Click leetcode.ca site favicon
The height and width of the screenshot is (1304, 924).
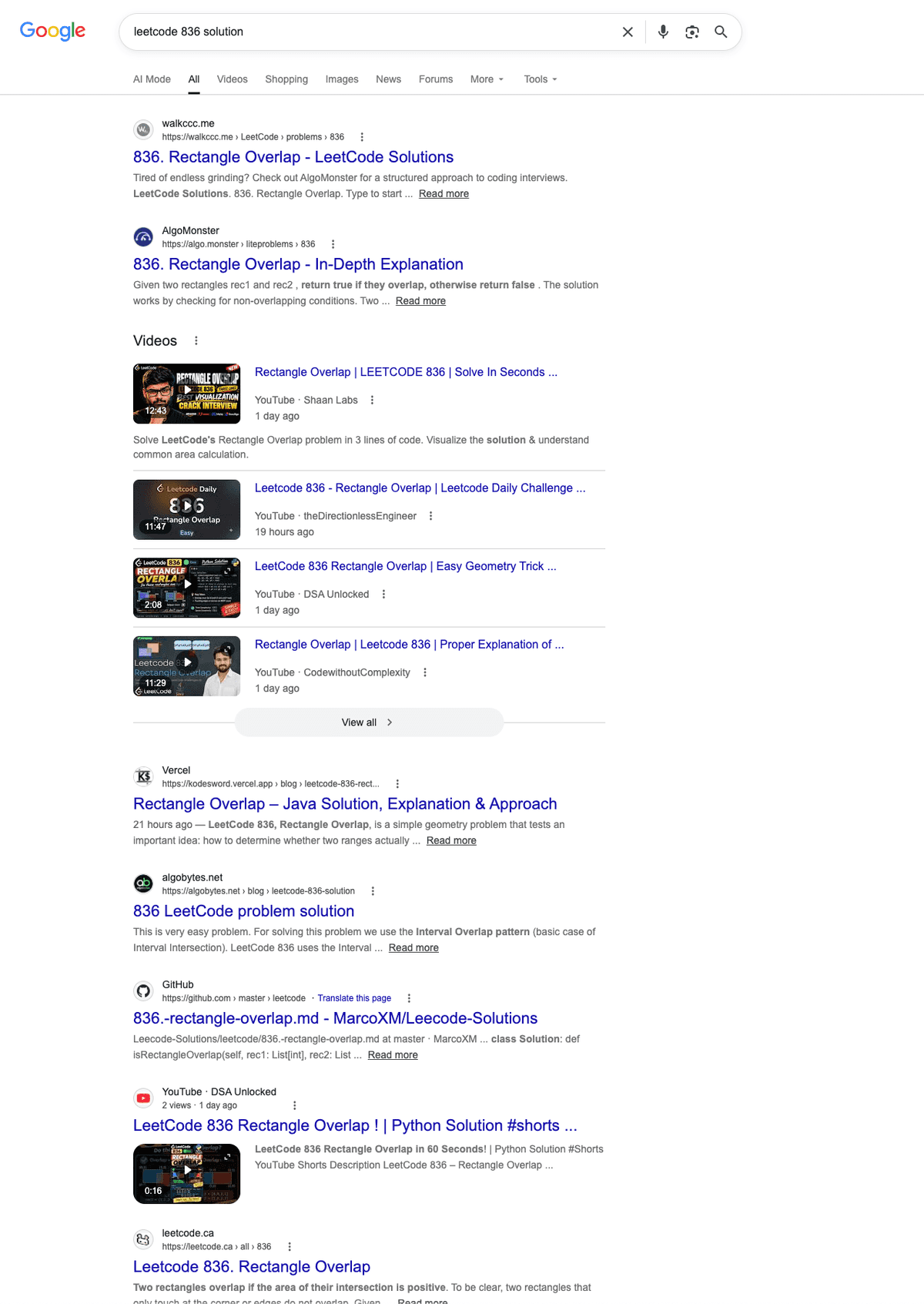pos(143,1239)
